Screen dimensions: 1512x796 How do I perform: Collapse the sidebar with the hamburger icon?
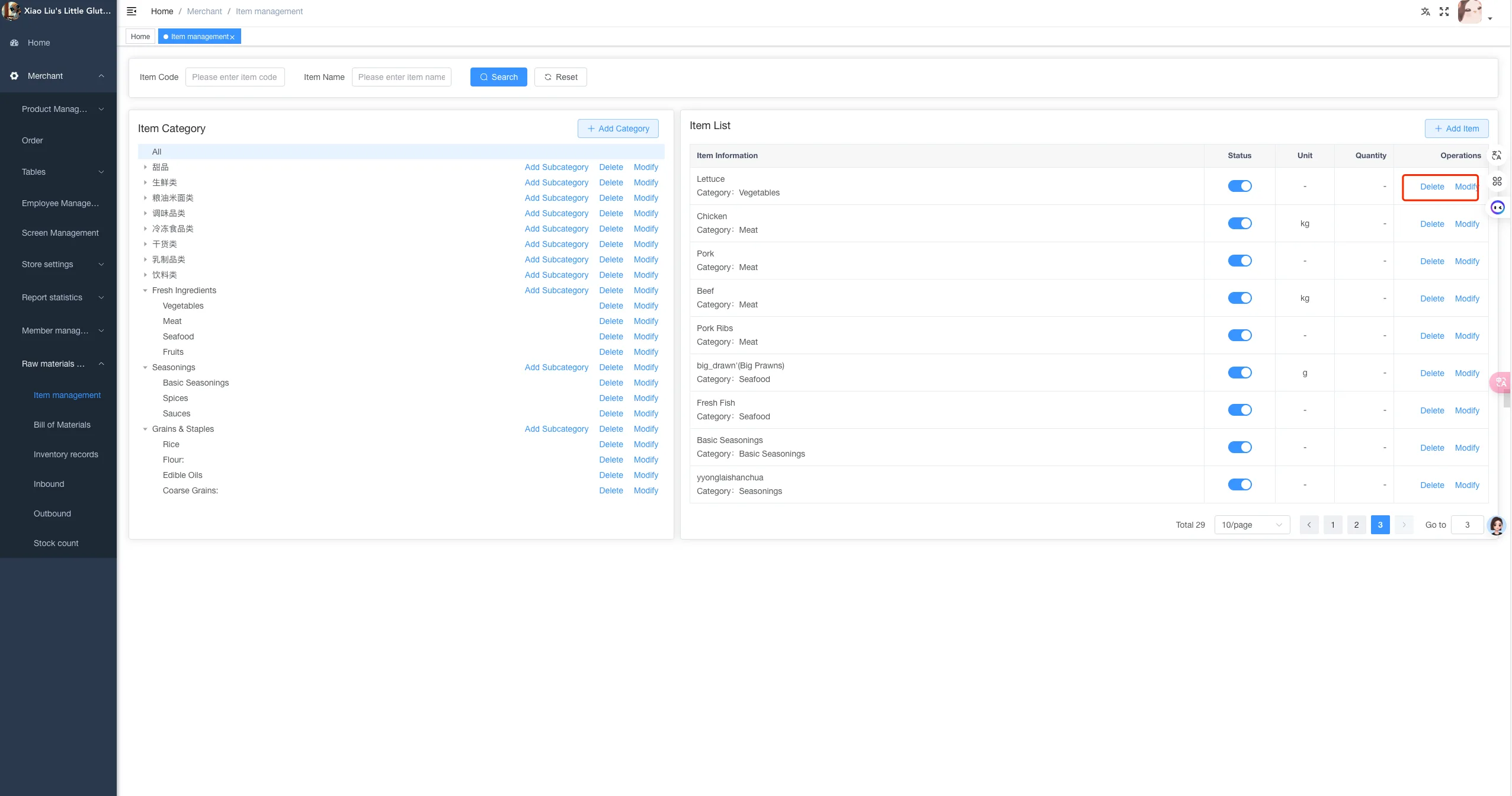(x=132, y=11)
